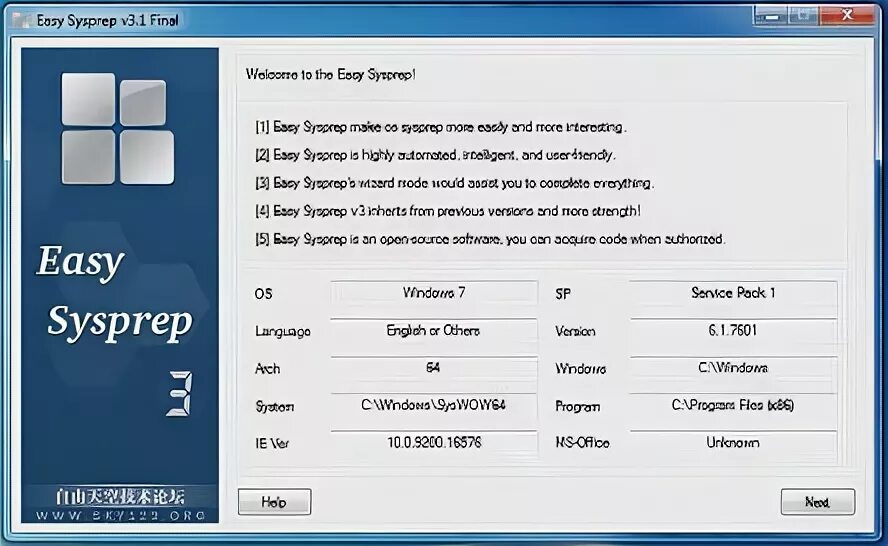Proceed with the Next button
Image resolution: width=888 pixels, height=546 pixels.
818,502
